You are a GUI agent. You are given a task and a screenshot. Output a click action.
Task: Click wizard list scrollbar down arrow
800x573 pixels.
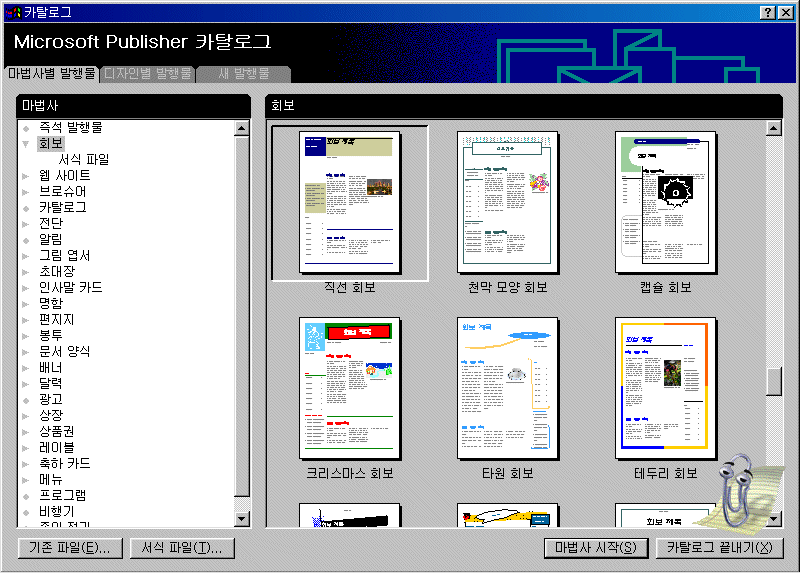tap(242, 519)
